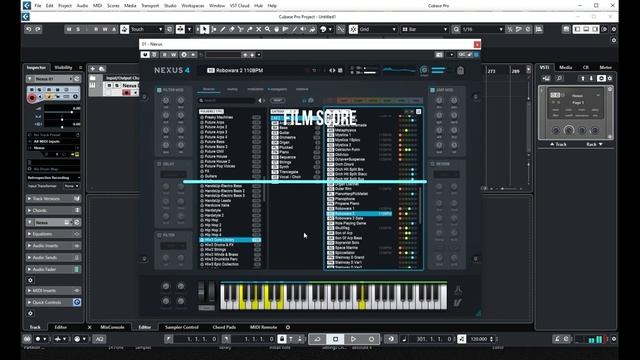
Task: Expand the Audio Inserts inspector section
Action: pos(53,246)
